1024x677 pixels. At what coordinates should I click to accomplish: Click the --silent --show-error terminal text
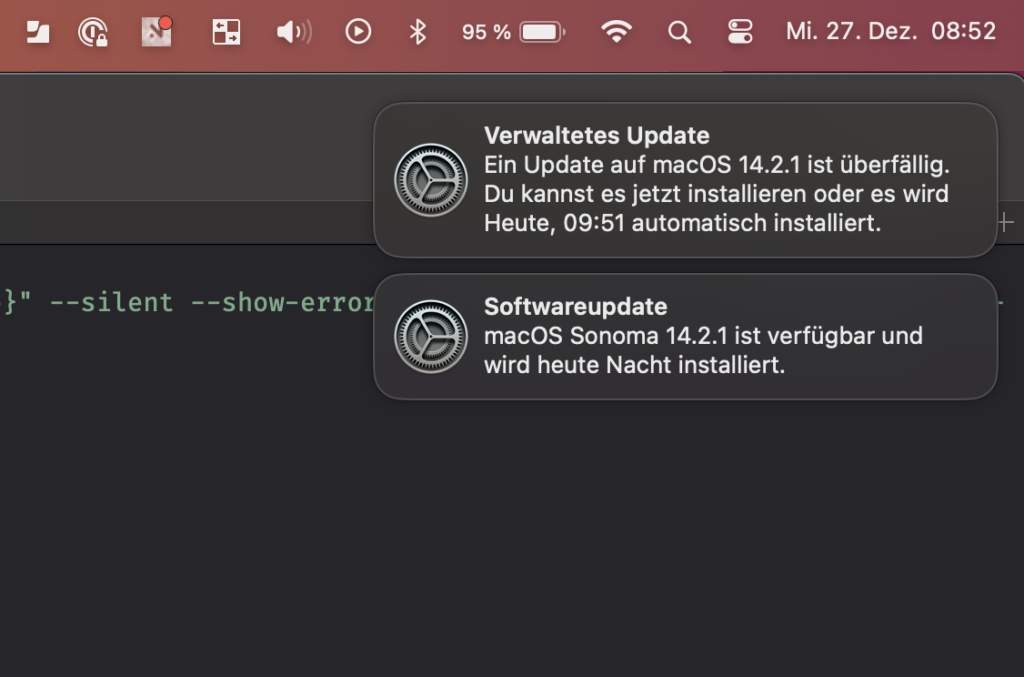(x=212, y=302)
